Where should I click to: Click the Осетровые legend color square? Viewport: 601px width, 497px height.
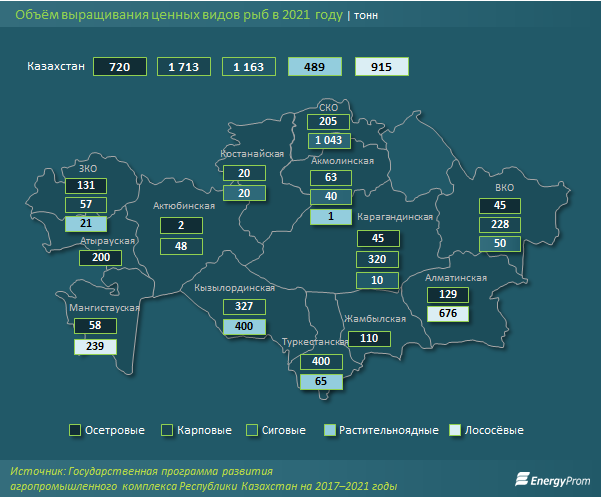tap(75, 430)
